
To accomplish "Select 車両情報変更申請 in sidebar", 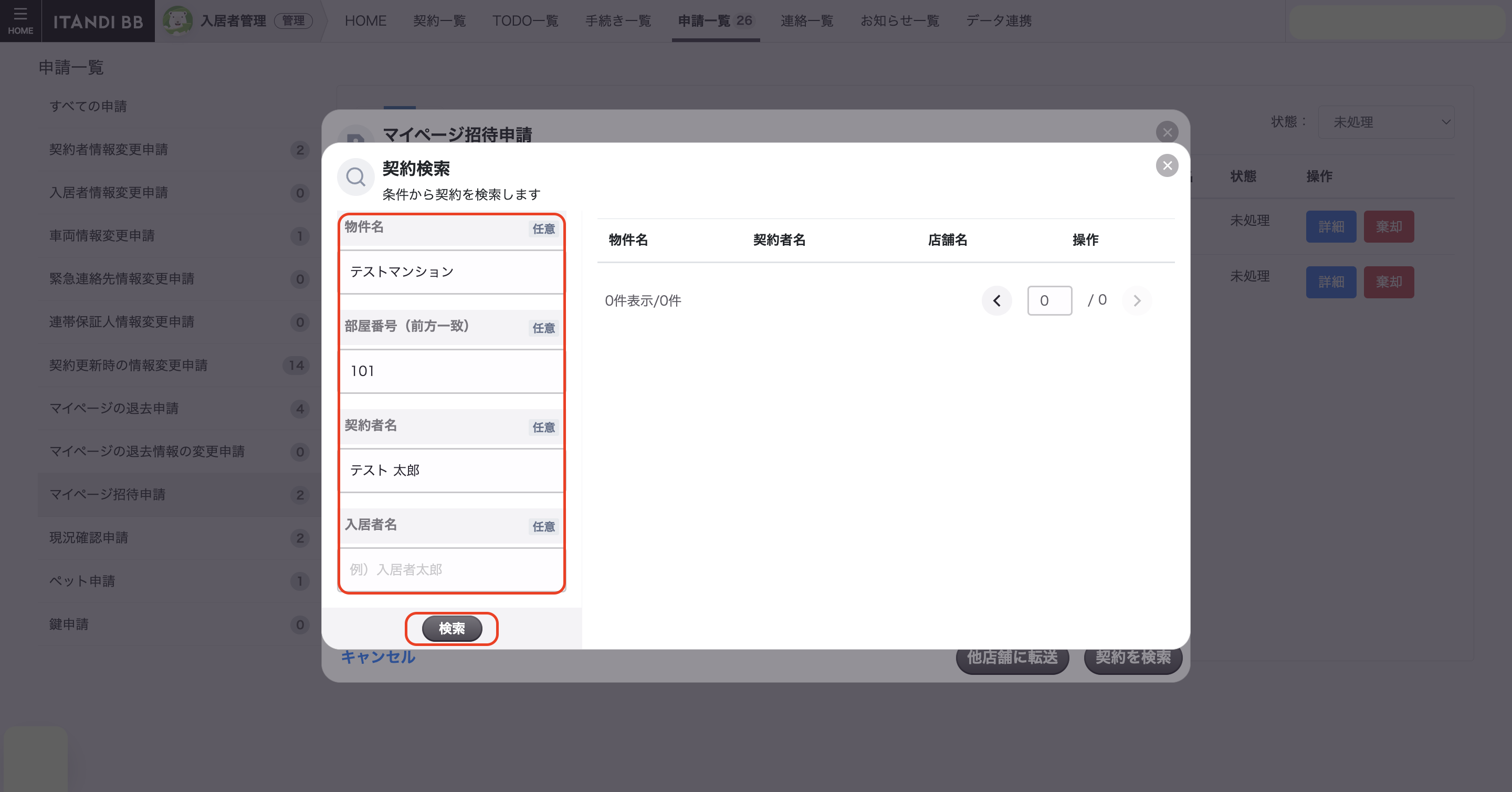I will 179,236.
